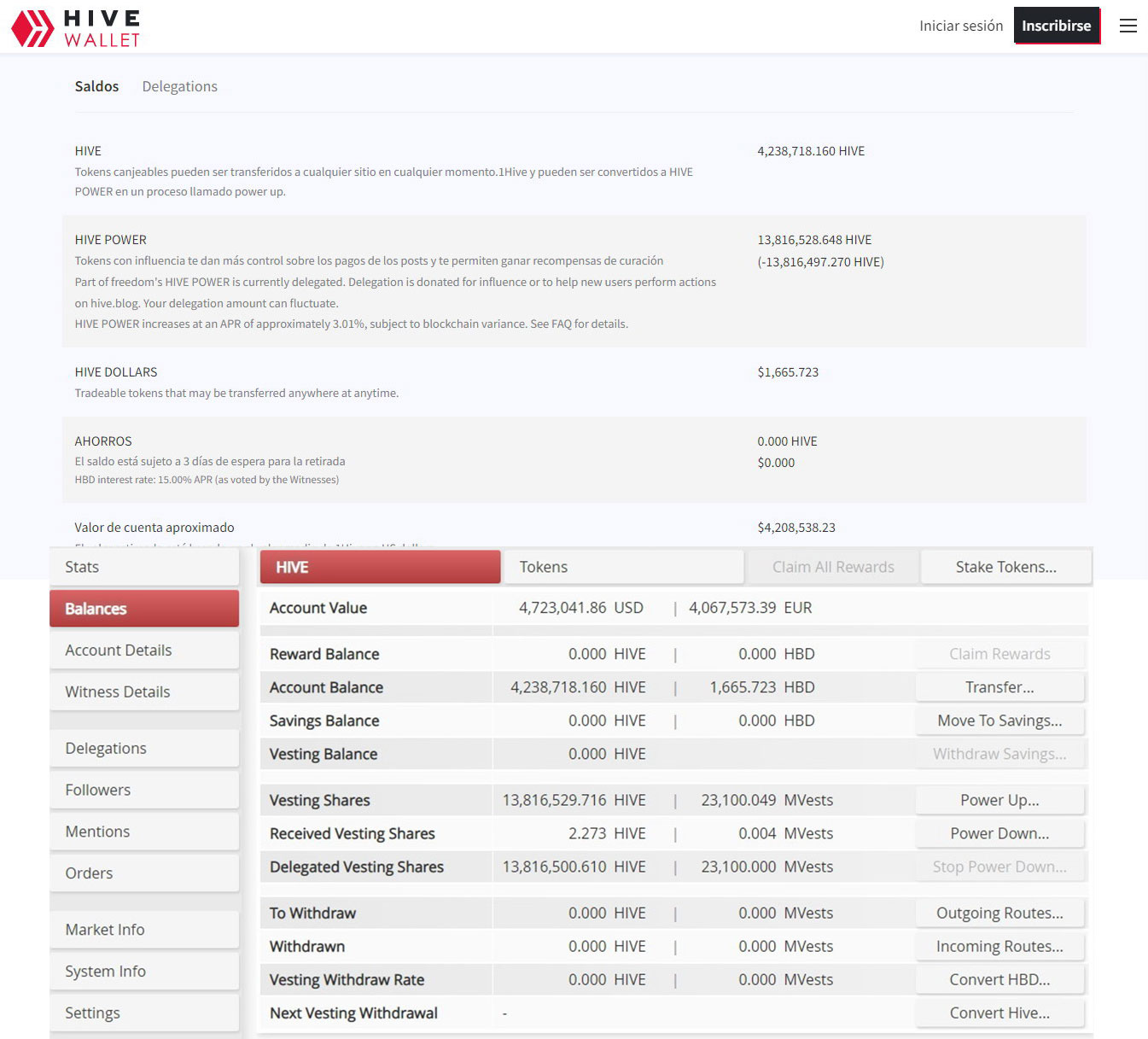
Task: Click the $4,208,538.23 account value
Action: pos(796,528)
